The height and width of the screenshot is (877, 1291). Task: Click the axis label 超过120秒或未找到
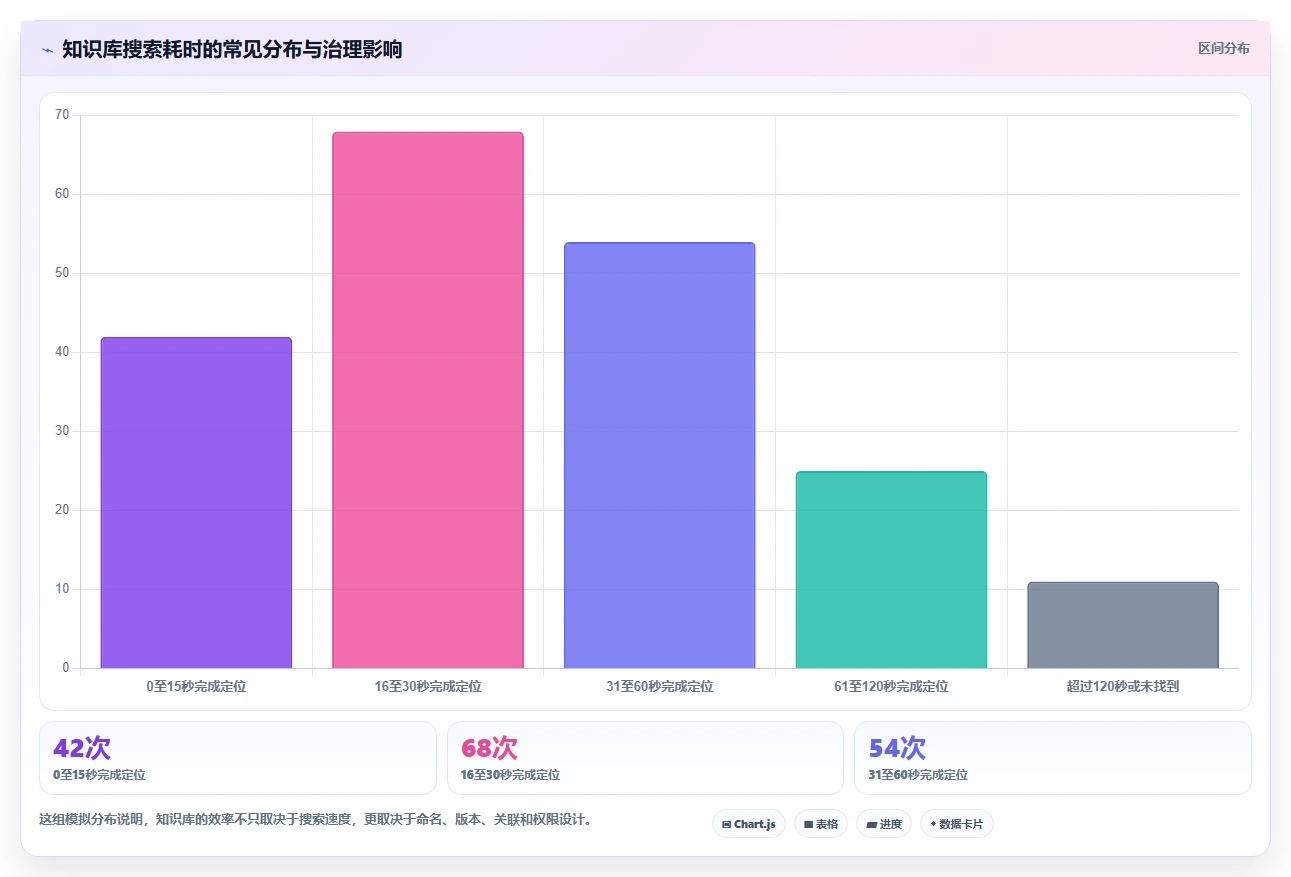(1123, 687)
